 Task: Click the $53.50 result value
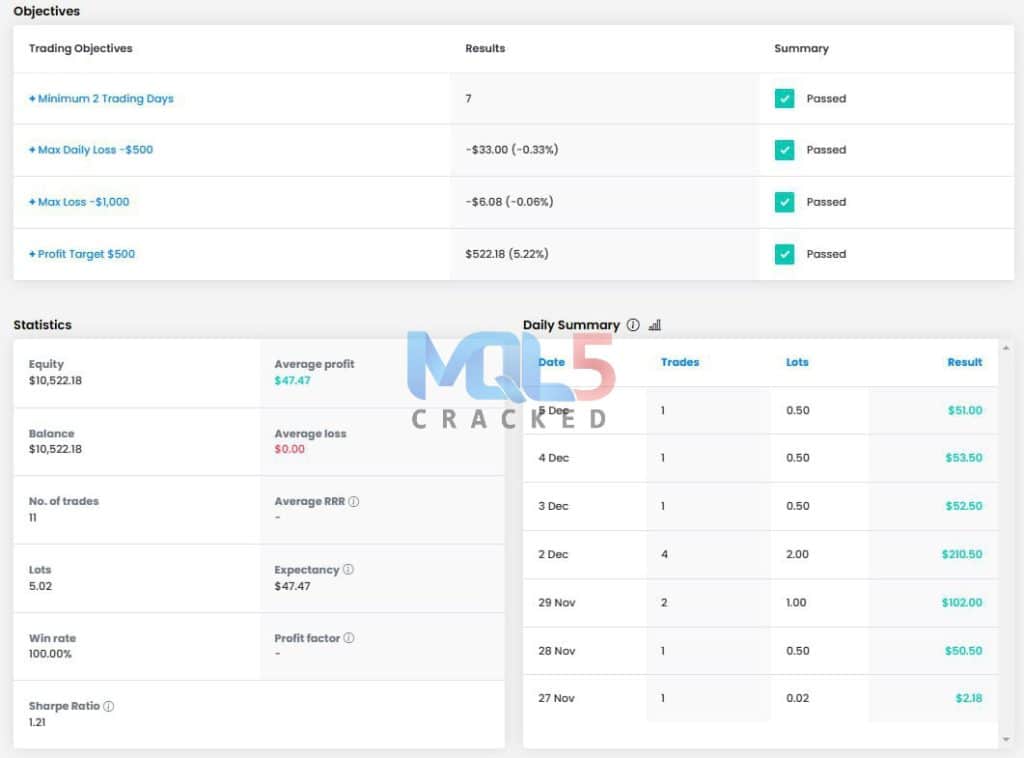click(x=964, y=458)
